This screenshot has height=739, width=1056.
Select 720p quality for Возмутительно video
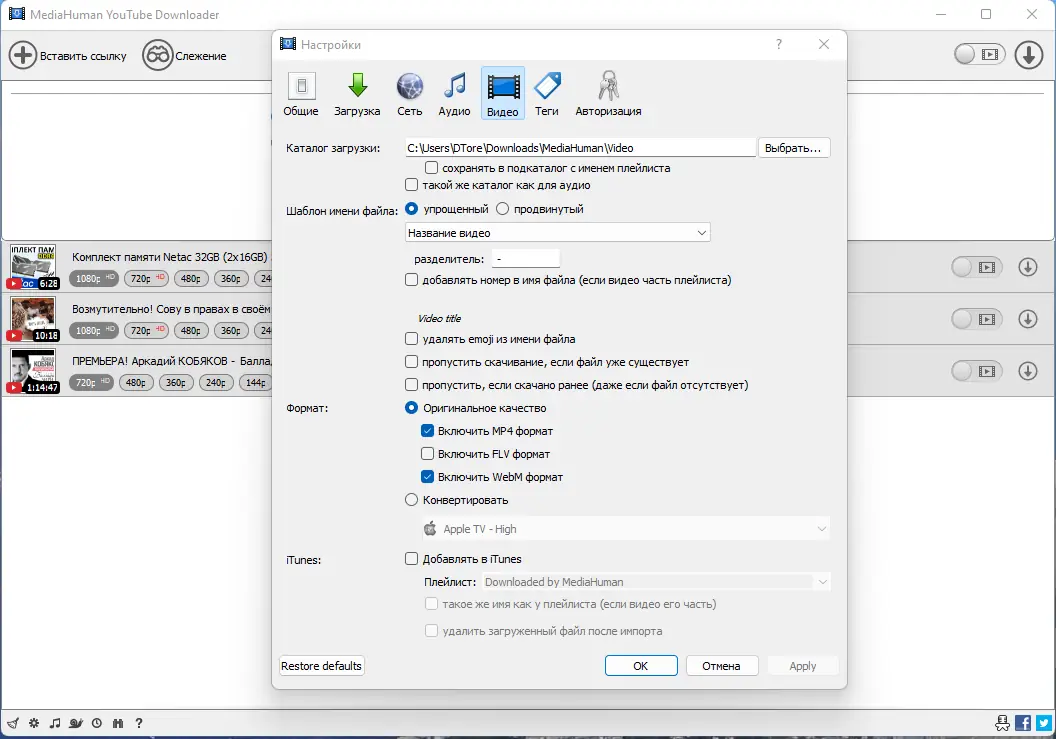[146, 330]
